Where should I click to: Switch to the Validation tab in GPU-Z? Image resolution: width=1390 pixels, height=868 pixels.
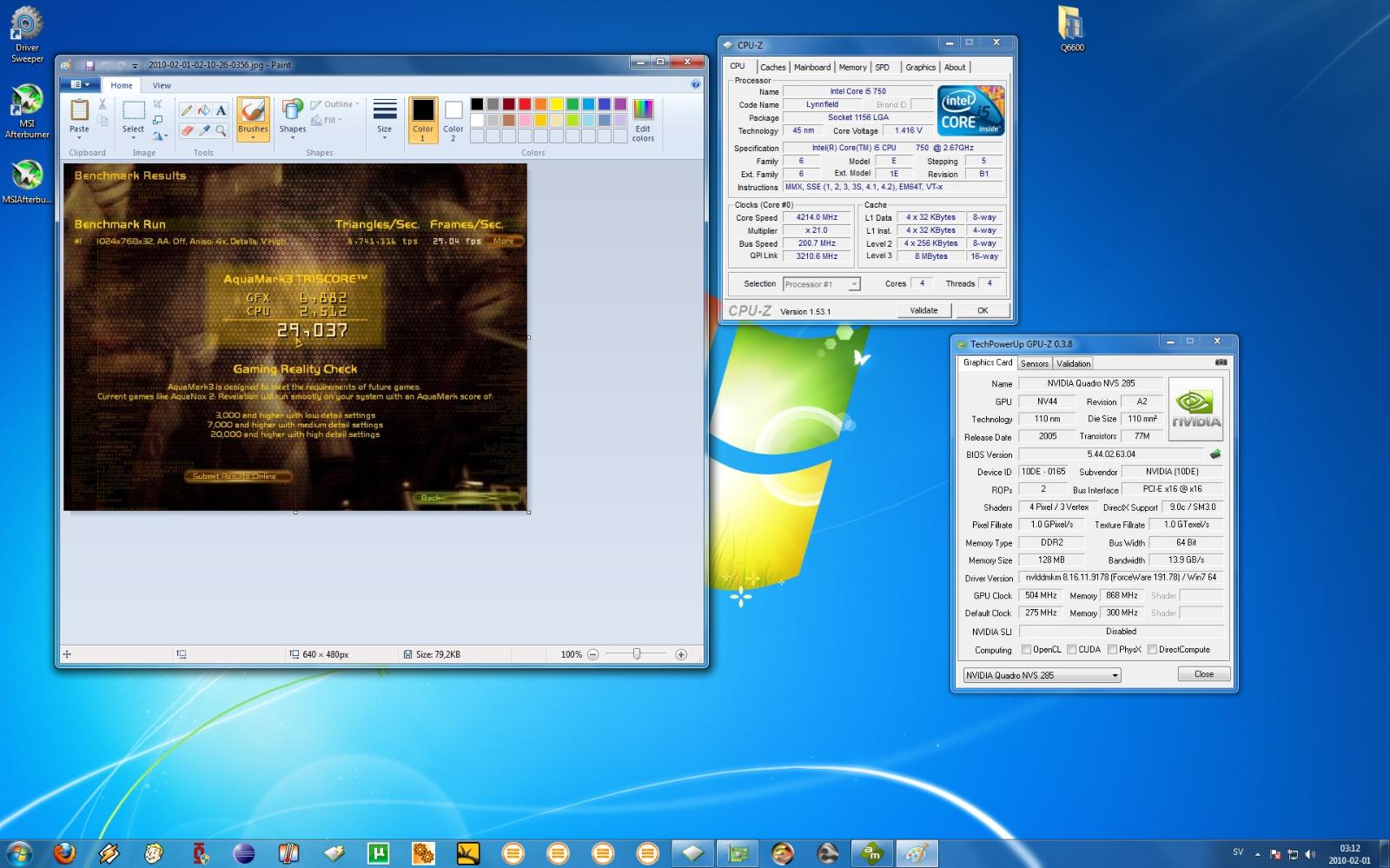click(x=1073, y=363)
